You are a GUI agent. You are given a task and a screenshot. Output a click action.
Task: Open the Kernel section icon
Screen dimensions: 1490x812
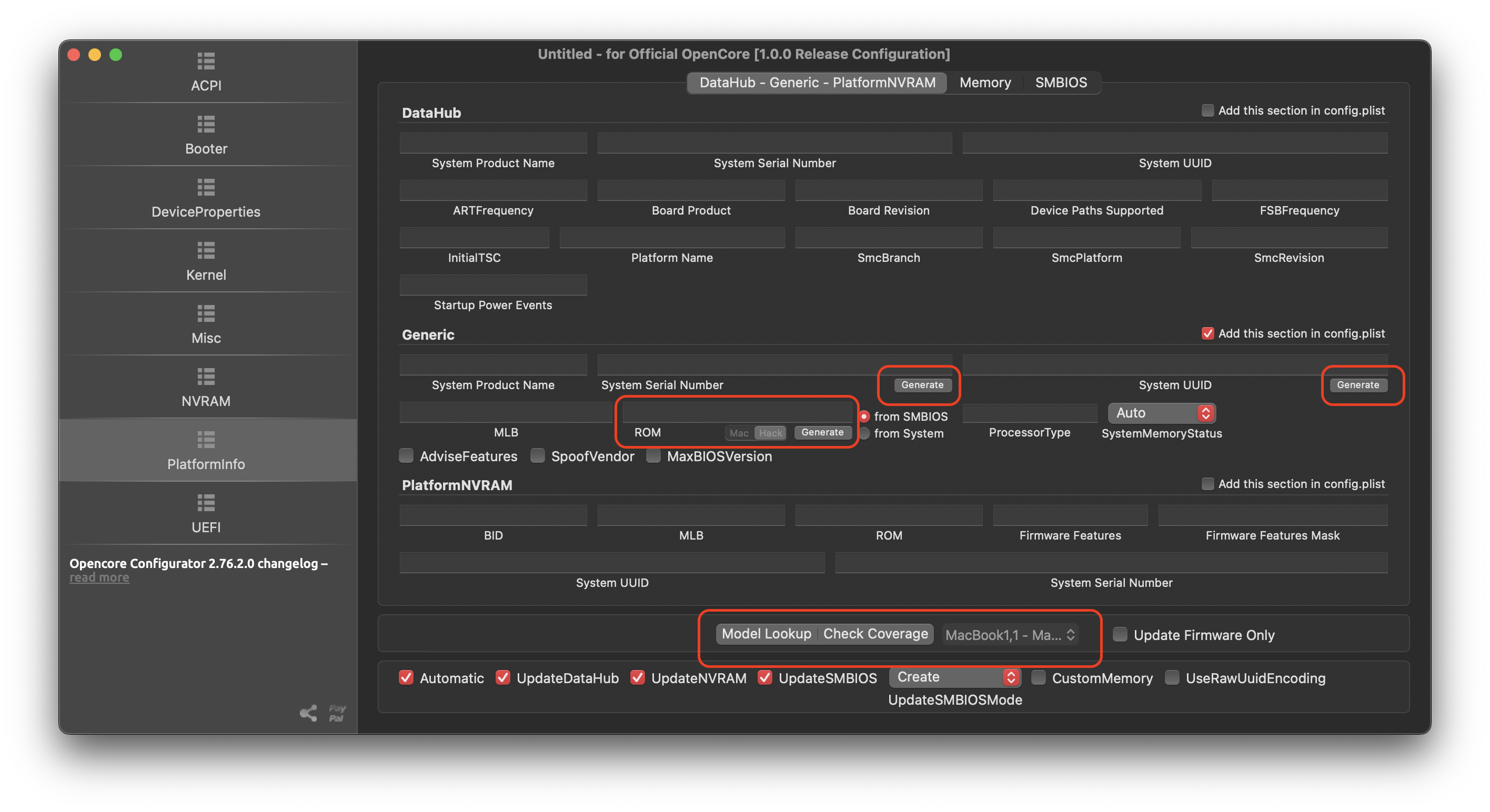pos(206,250)
